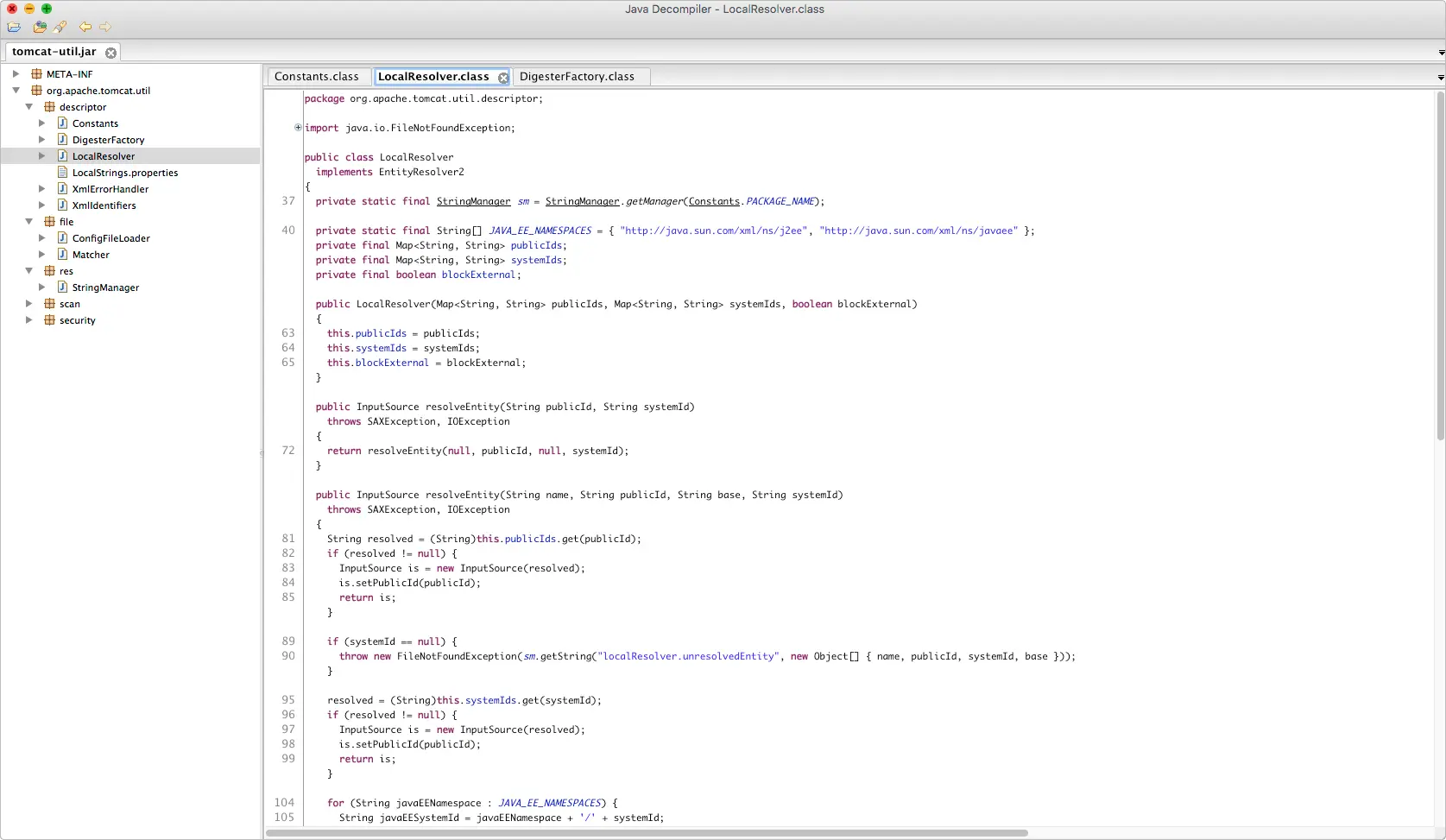Expand the LocalResolver class node

[41, 156]
